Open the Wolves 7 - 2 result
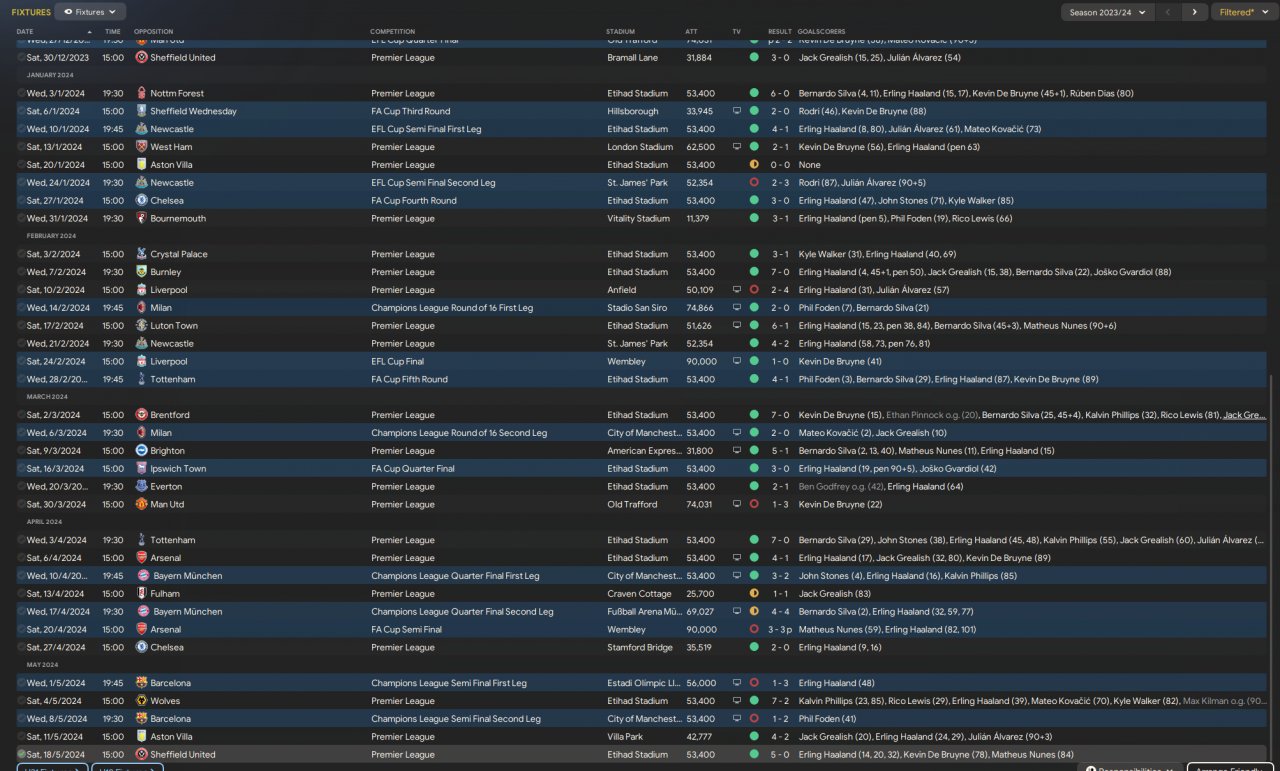1280x771 pixels. point(779,701)
